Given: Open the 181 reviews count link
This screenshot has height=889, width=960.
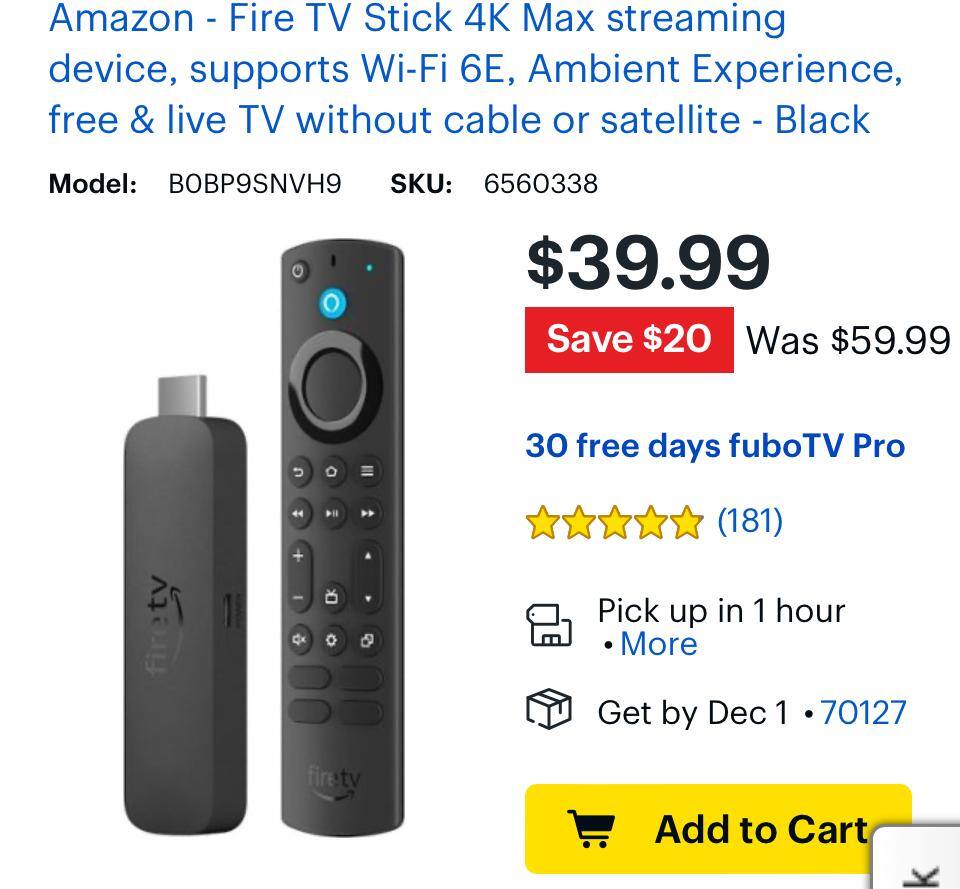Looking at the screenshot, I should tap(750, 521).
